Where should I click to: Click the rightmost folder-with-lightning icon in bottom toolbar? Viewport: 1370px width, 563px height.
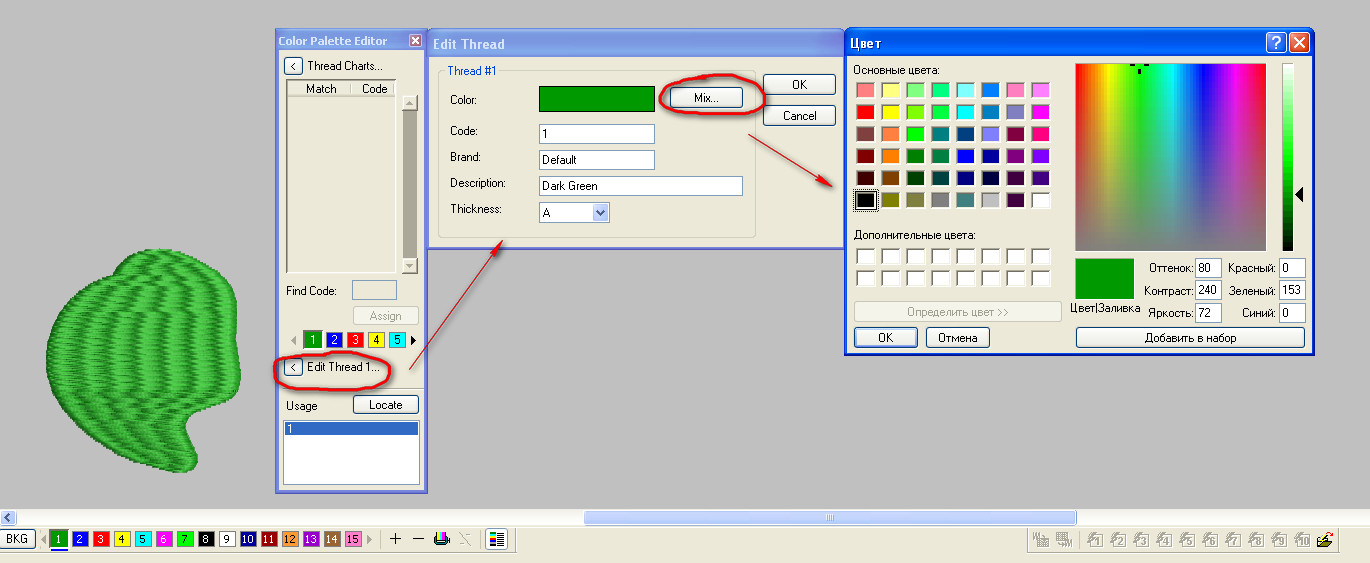pyautogui.click(x=1325, y=540)
